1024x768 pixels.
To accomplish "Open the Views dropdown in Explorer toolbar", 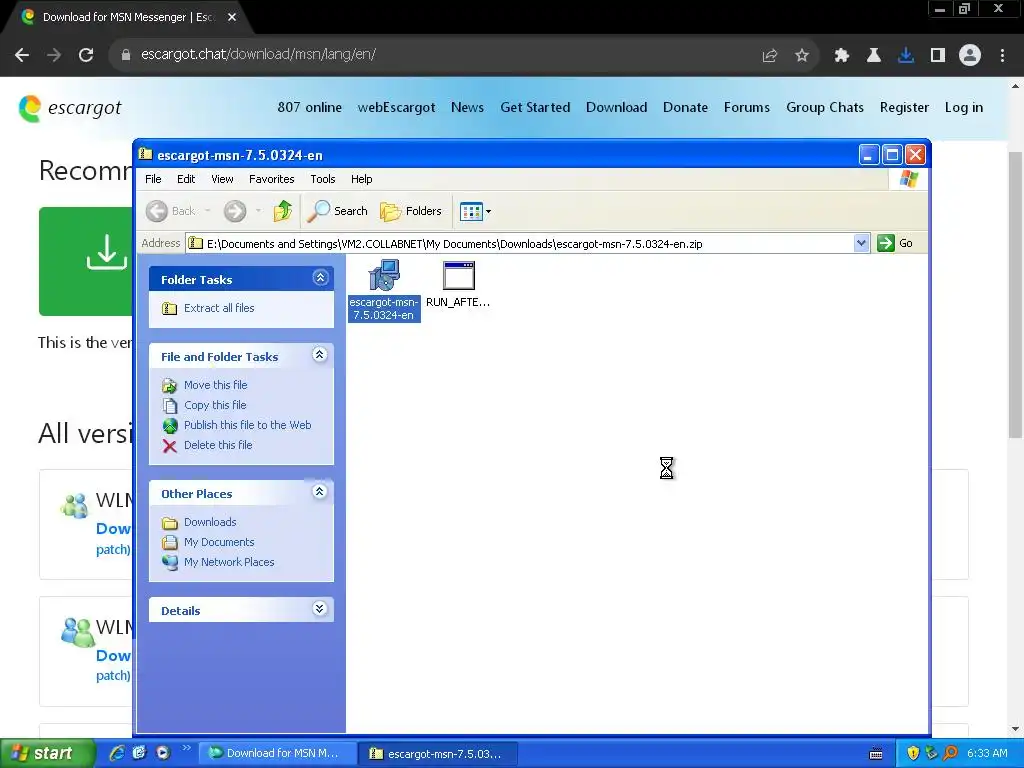I will point(475,211).
